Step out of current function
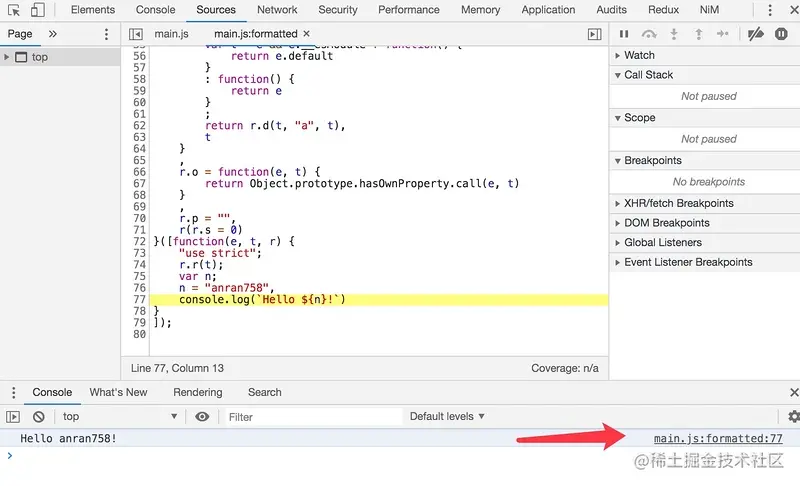Viewport: 800px width, 486px height. coord(698,34)
